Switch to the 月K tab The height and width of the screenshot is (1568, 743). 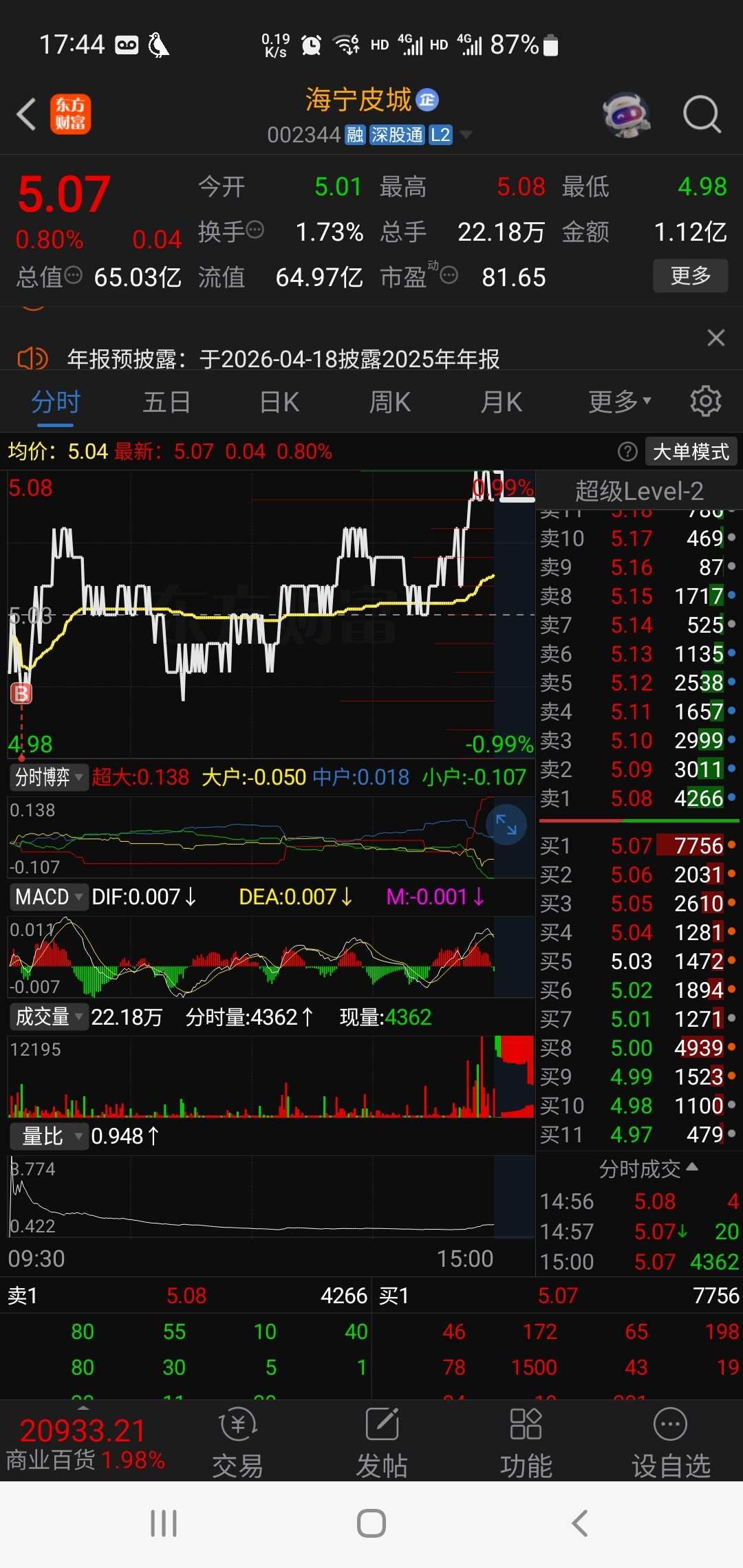(502, 402)
